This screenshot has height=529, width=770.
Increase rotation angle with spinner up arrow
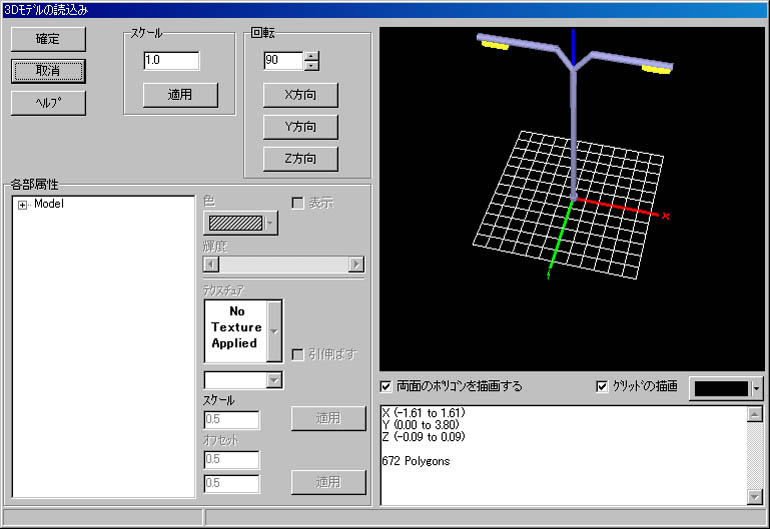(311, 56)
